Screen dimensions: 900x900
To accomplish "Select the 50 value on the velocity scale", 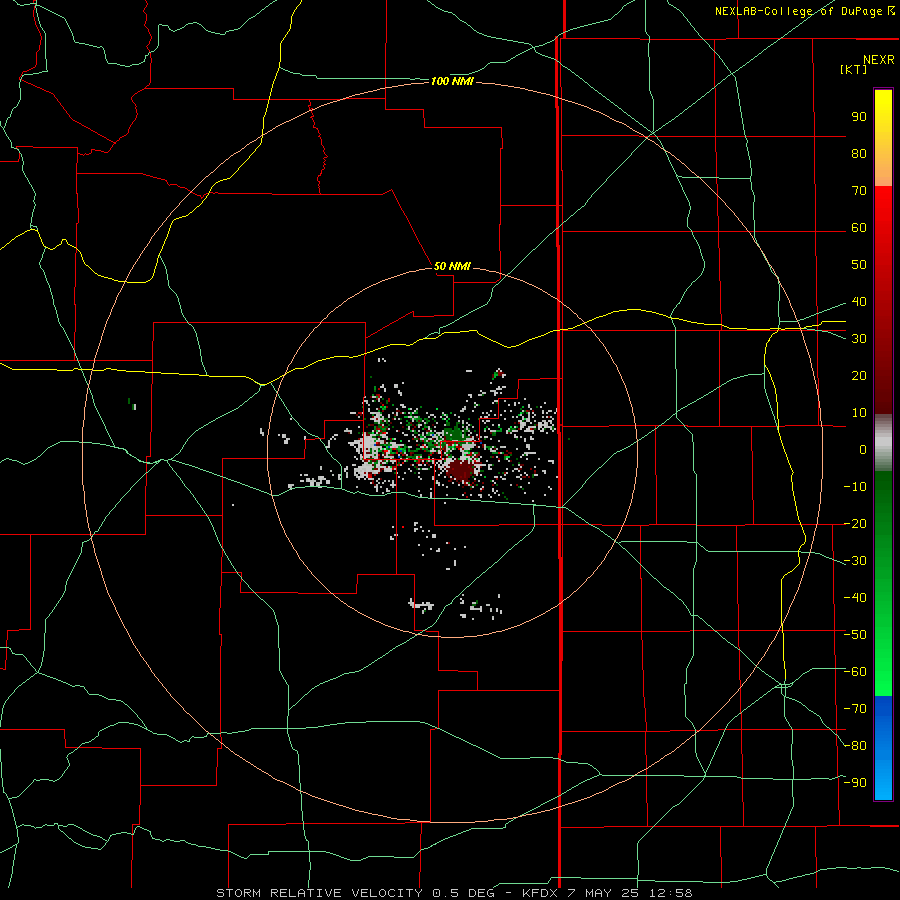I will [859, 265].
